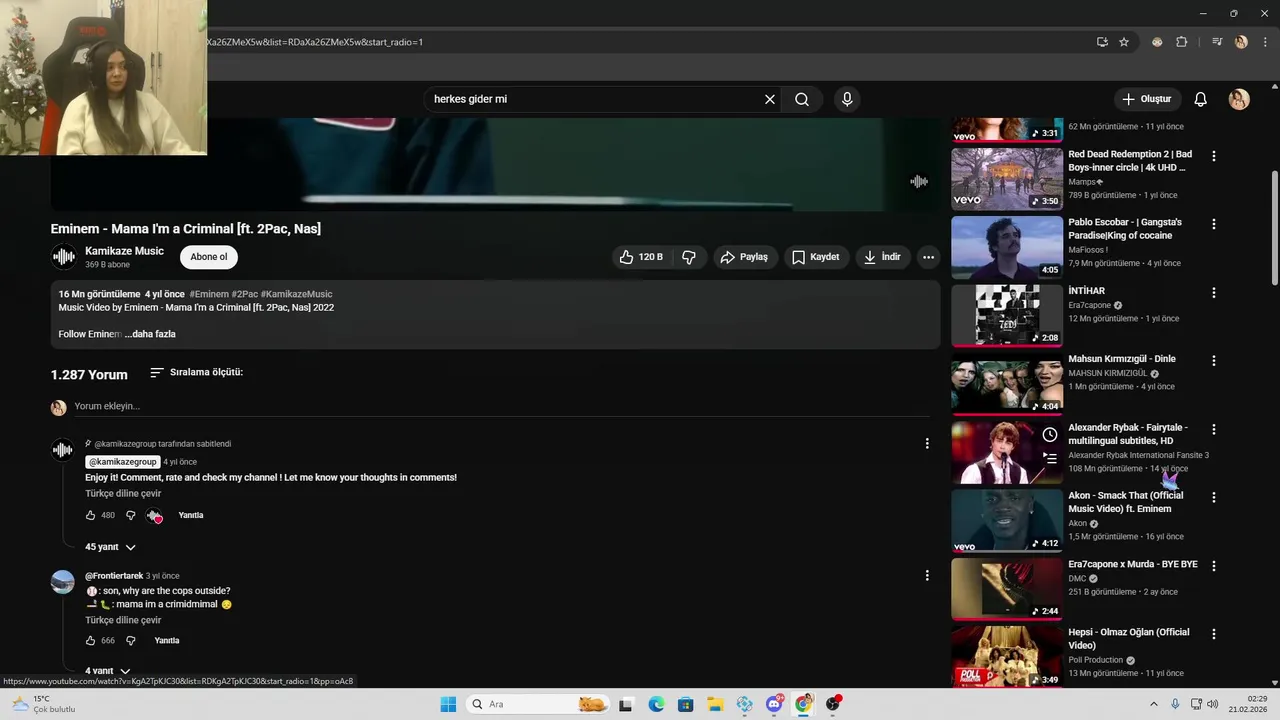The width and height of the screenshot is (1280, 720).
Task: Open Microsoft Edge from the taskbar
Action: 656,704
